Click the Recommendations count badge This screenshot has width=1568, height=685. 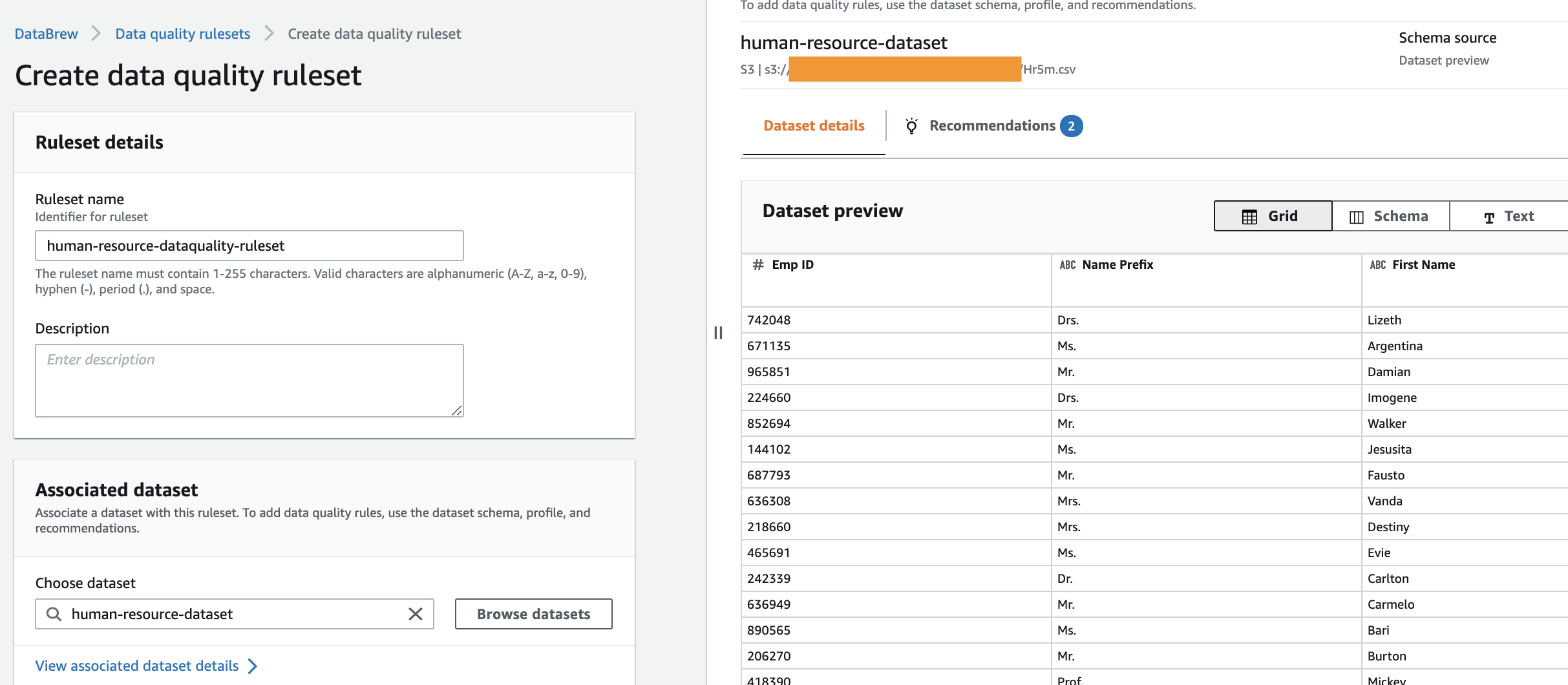tap(1071, 126)
